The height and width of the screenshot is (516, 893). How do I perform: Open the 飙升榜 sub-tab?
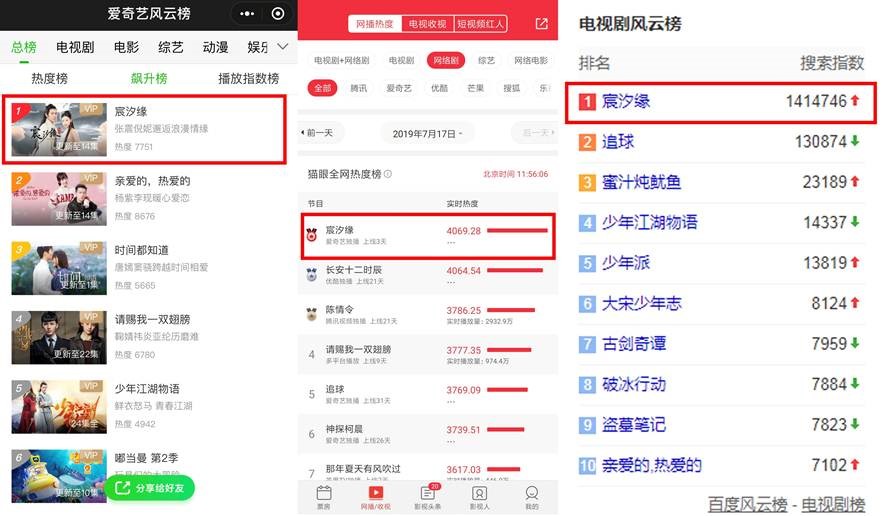click(x=149, y=79)
